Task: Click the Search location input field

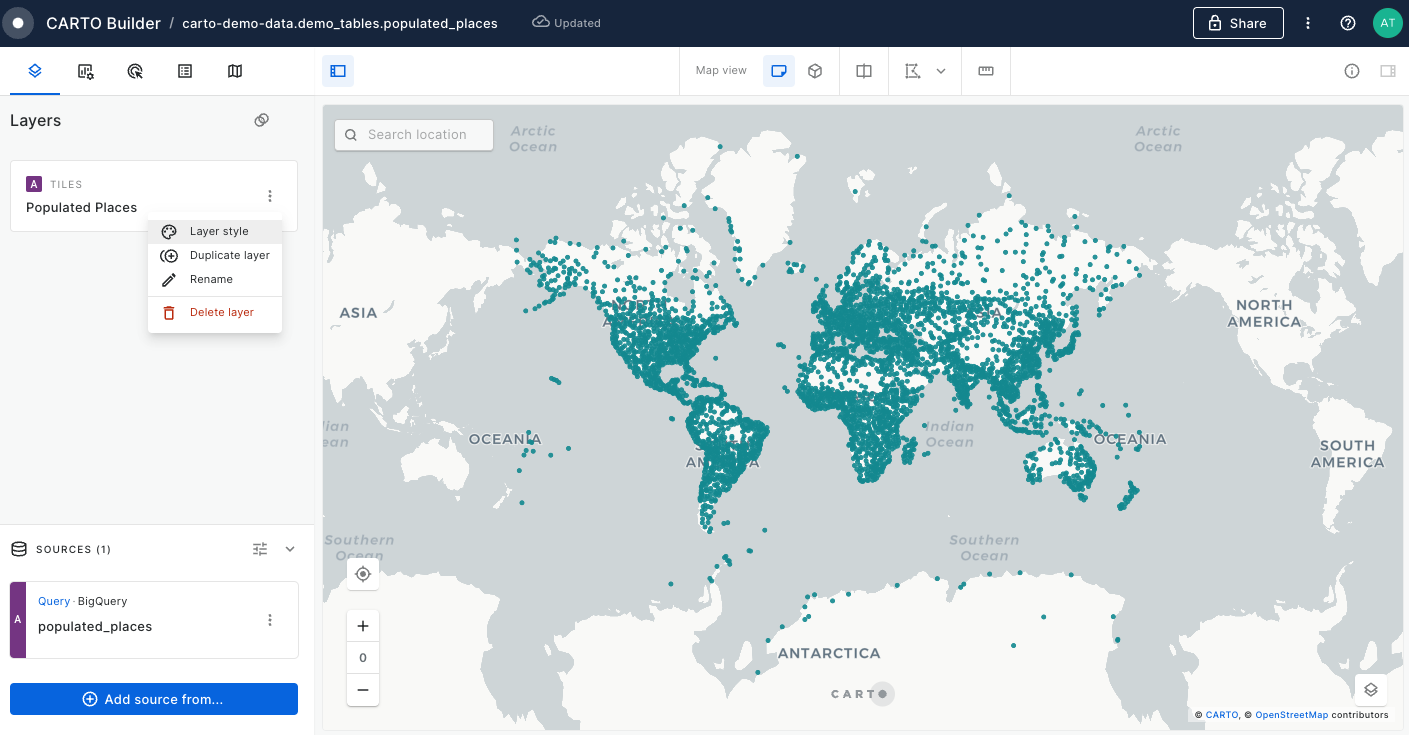Action: coord(414,135)
